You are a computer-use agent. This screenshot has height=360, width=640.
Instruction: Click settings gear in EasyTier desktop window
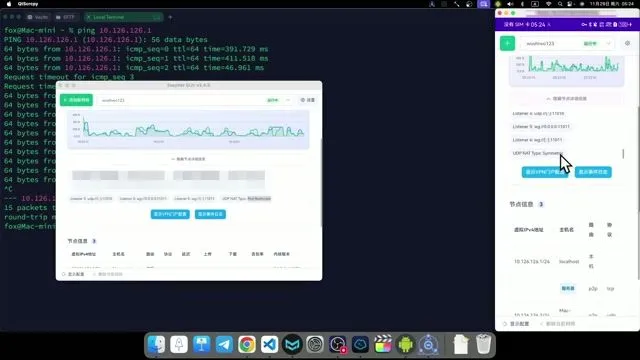click(x=308, y=100)
